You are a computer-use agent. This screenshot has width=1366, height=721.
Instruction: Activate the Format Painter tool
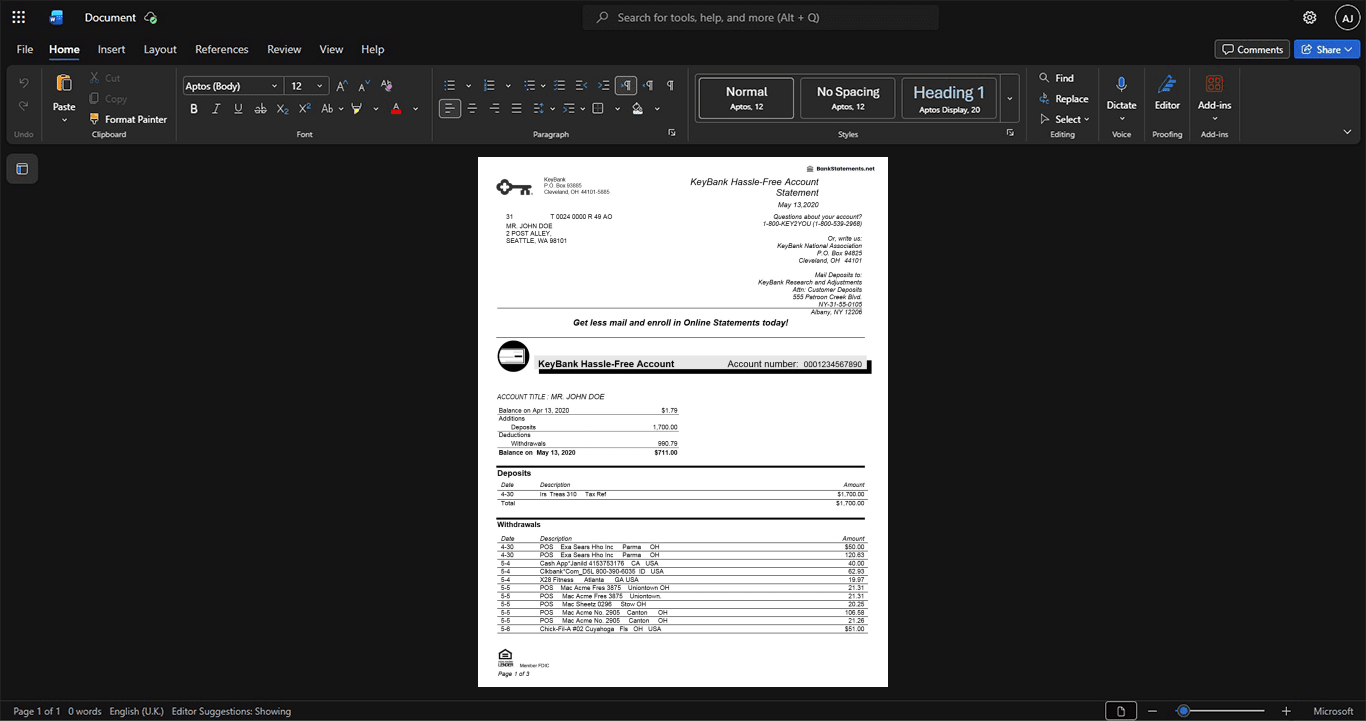128,119
